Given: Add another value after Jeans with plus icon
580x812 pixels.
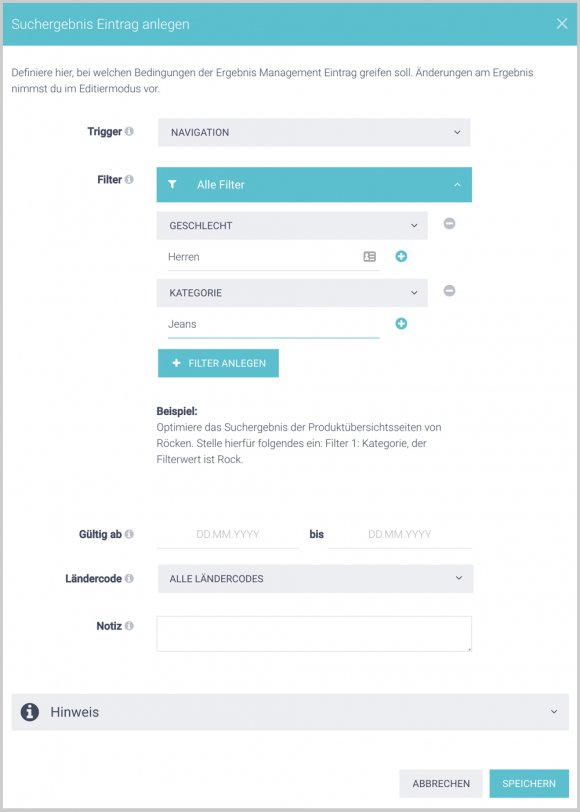Looking at the screenshot, I should [401, 324].
